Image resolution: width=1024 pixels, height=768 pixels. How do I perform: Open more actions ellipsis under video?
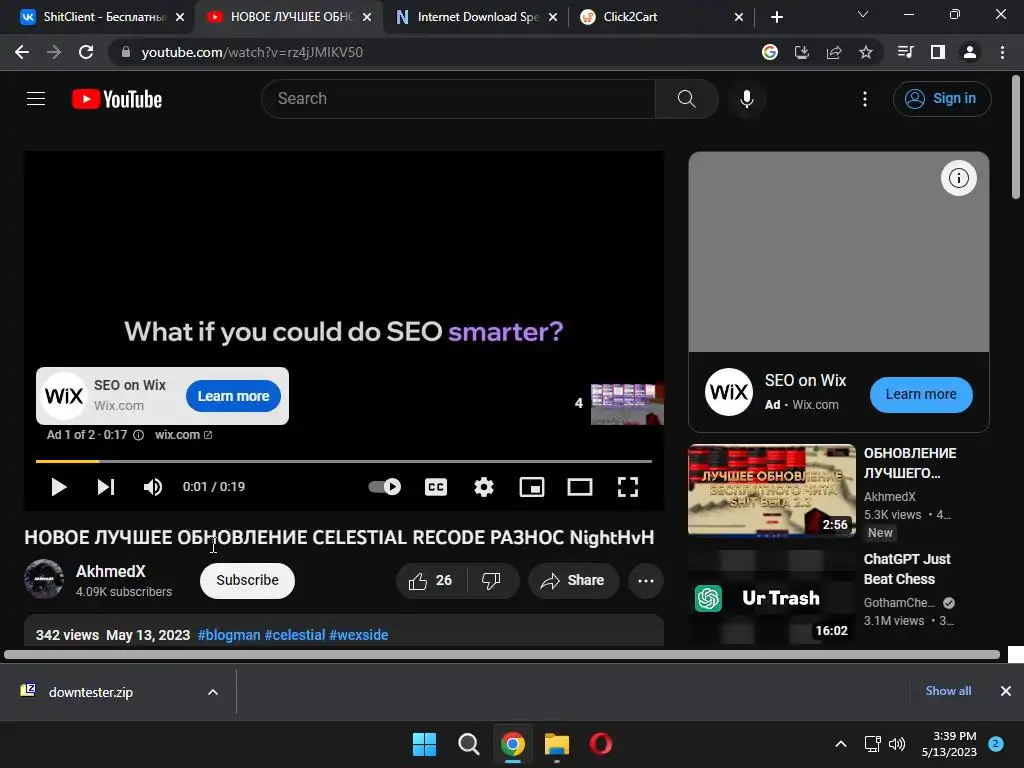pos(646,581)
